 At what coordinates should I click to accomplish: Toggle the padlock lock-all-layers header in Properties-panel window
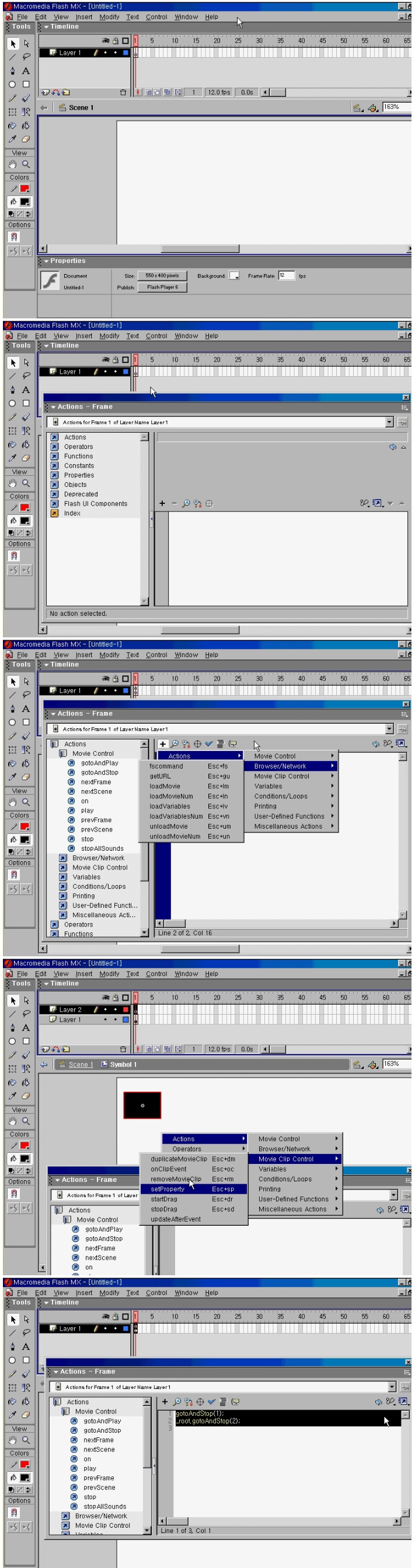tap(115, 41)
